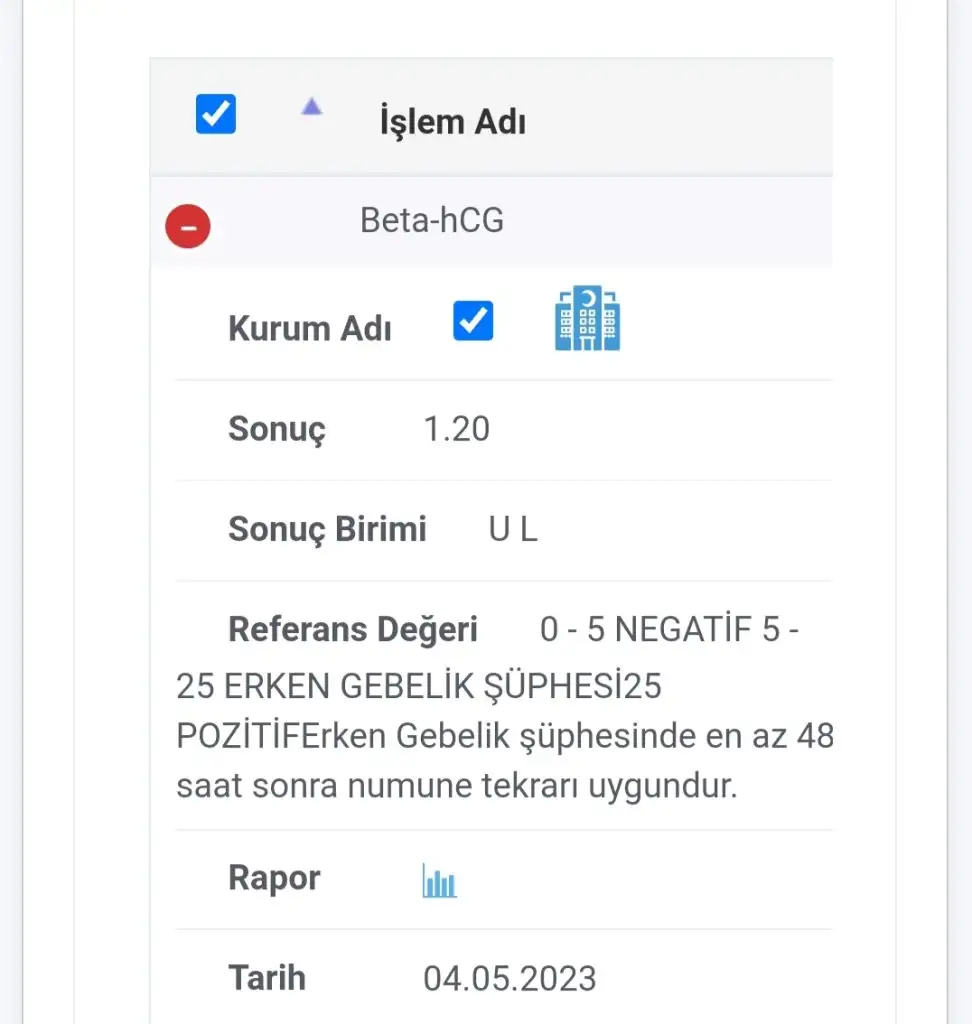The image size is (972, 1024).
Task: Click the Sonuç label
Action: [277, 429]
